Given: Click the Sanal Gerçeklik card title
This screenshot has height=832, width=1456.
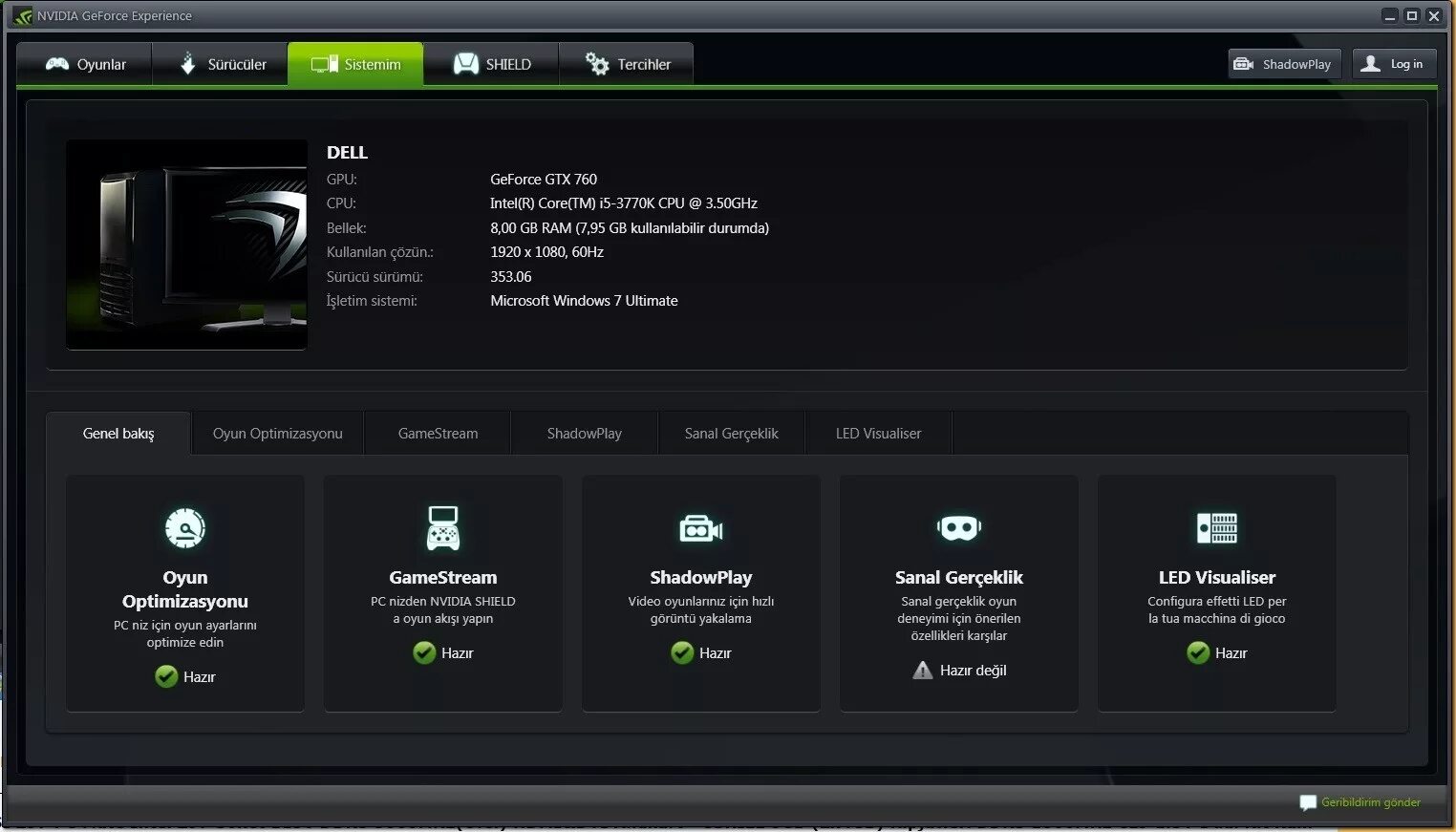Looking at the screenshot, I should [959, 578].
